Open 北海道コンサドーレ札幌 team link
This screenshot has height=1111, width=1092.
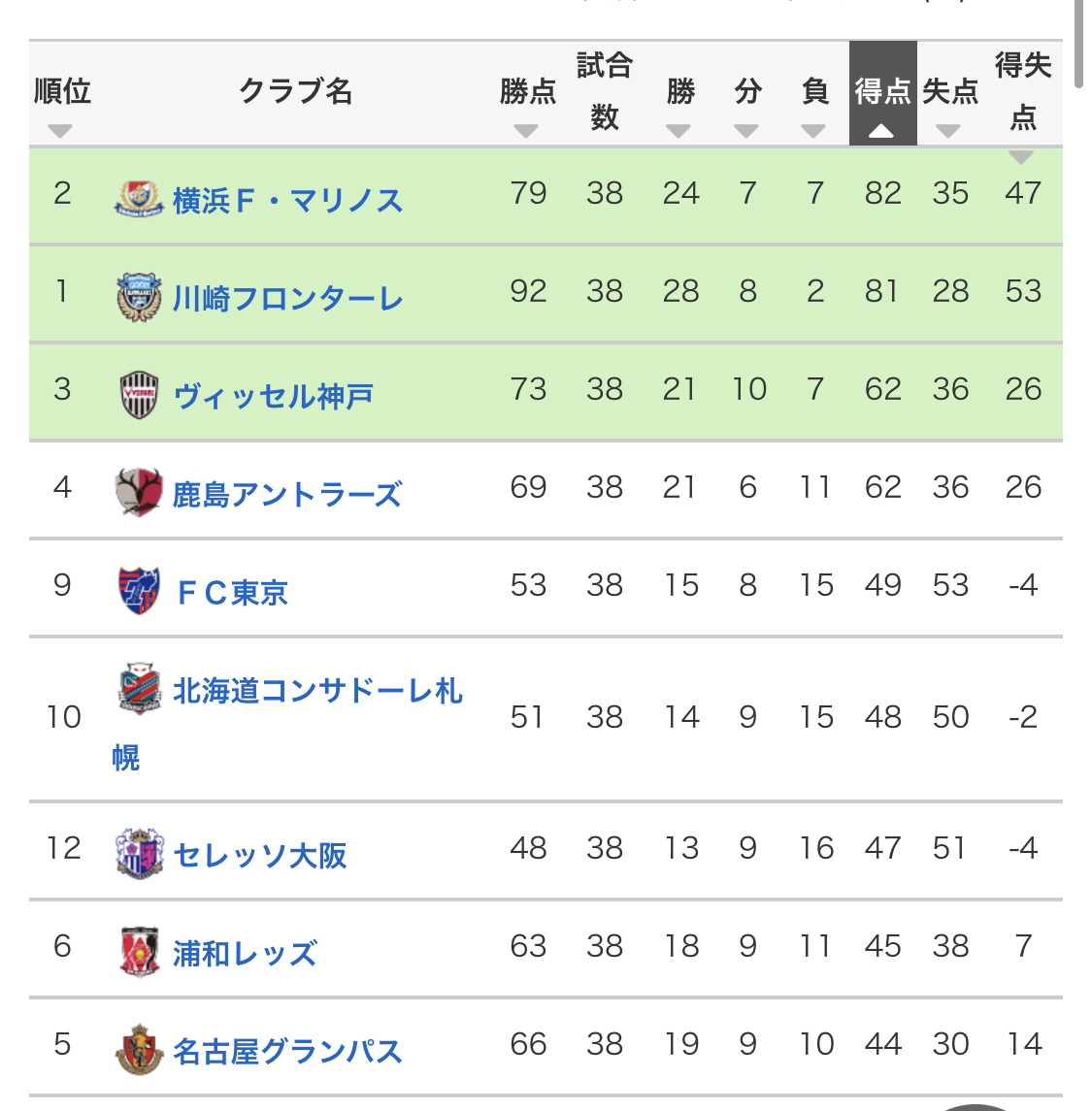(287, 723)
